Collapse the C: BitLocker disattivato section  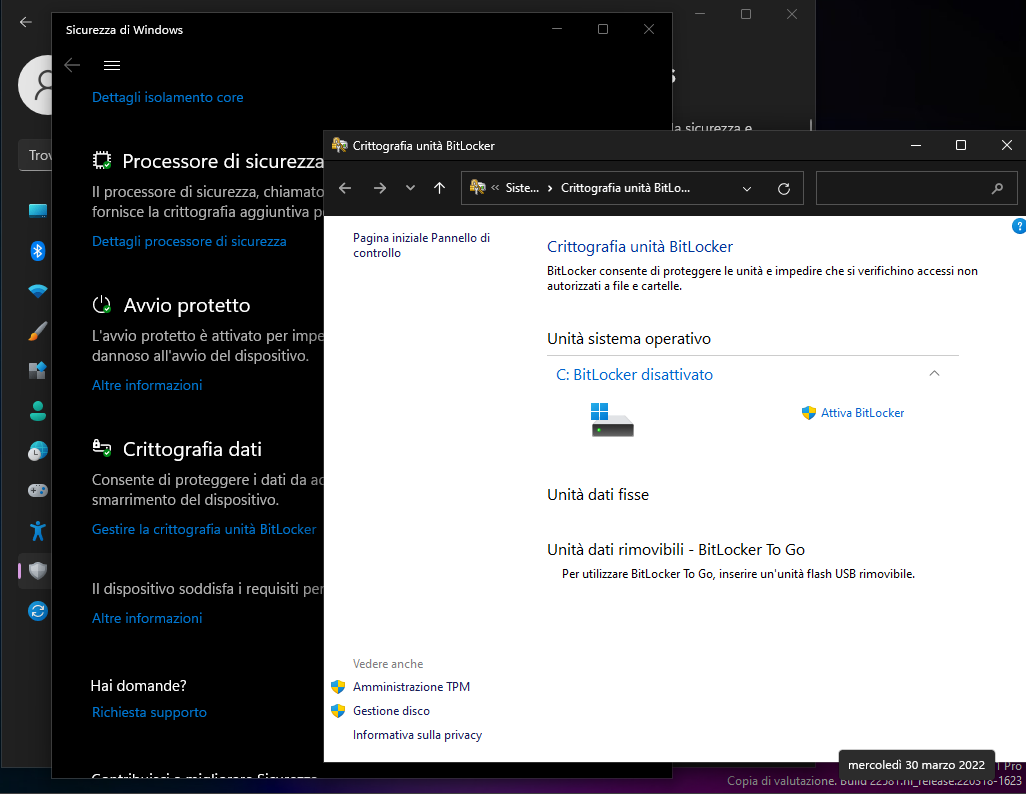tap(934, 374)
